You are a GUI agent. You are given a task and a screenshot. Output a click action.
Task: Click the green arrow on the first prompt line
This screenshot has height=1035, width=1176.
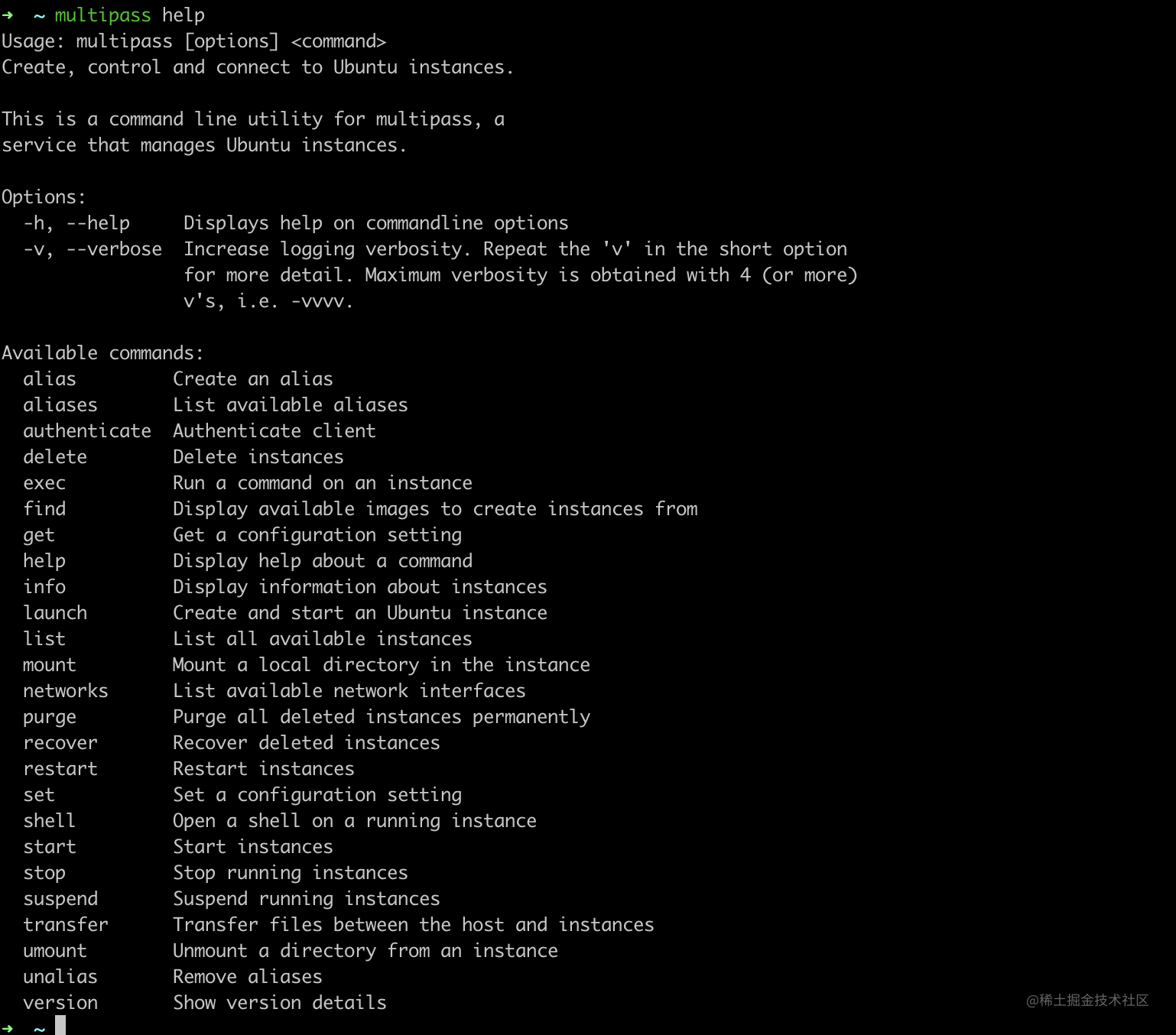8,15
